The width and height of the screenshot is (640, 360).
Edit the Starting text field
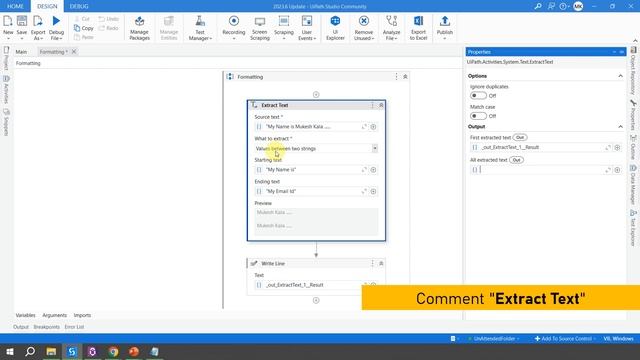point(312,170)
